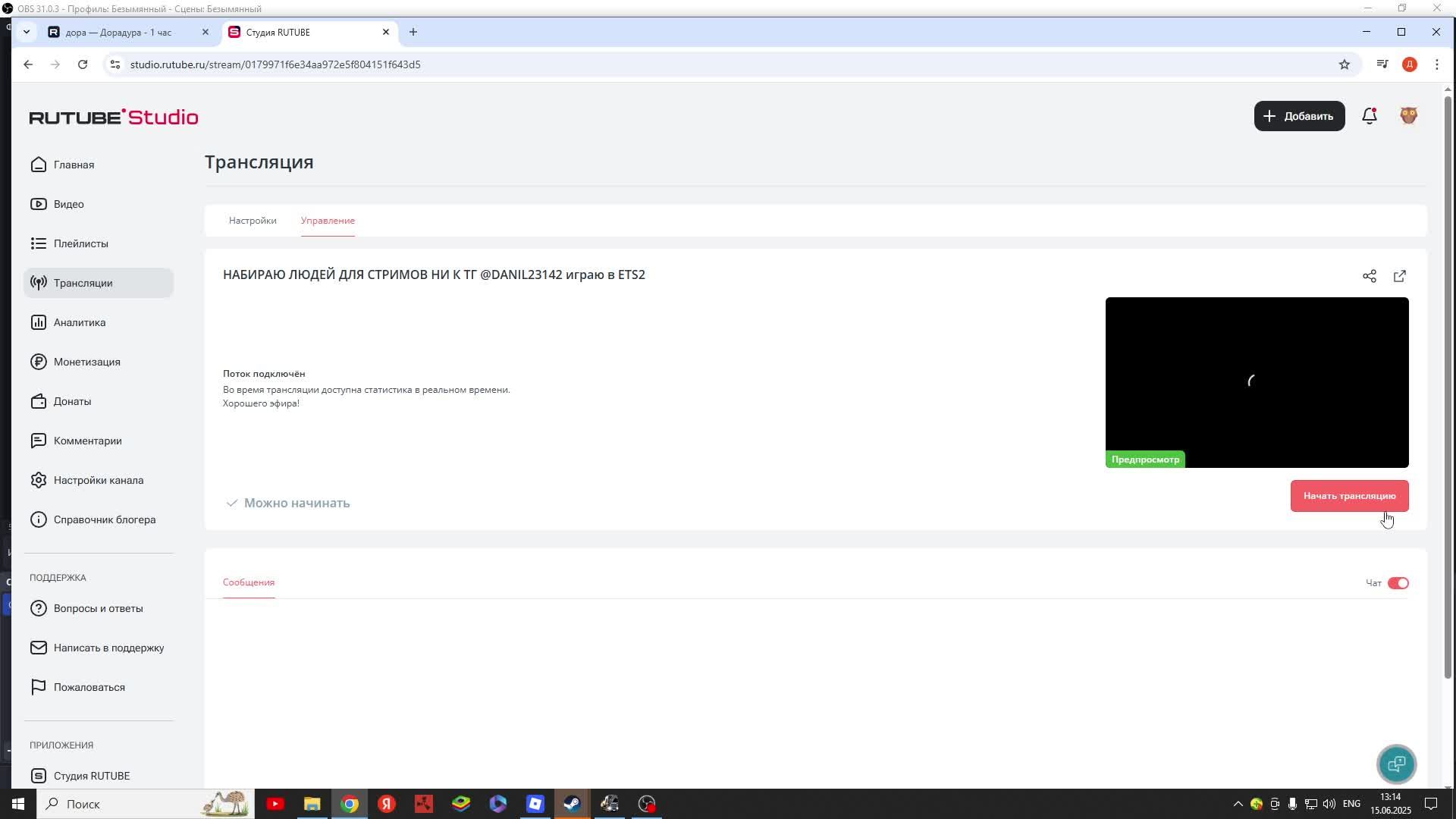Click ENG language indicator
The height and width of the screenshot is (819, 1456).
(x=1351, y=804)
